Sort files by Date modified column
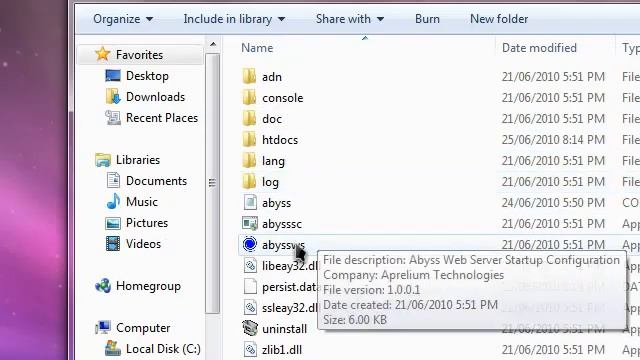This screenshot has width=640, height=360. click(x=539, y=48)
